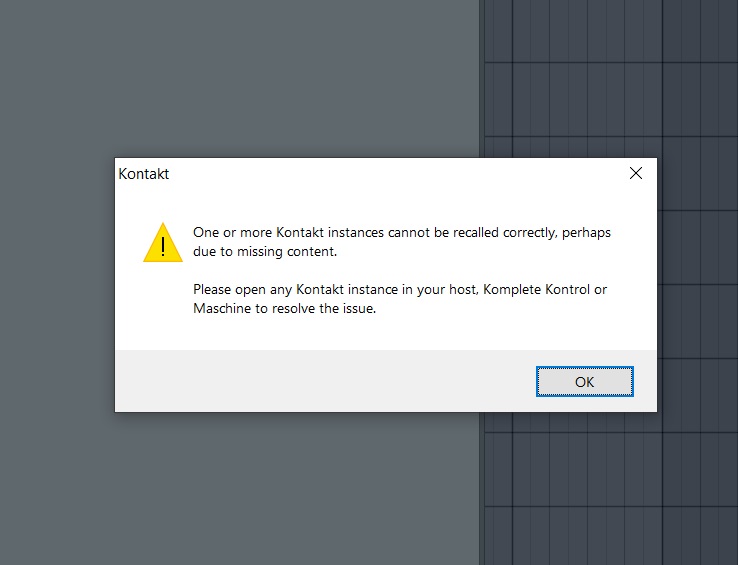The width and height of the screenshot is (738, 565).
Task: Close the Kontakt dialog with X
Action: (635, 173)
